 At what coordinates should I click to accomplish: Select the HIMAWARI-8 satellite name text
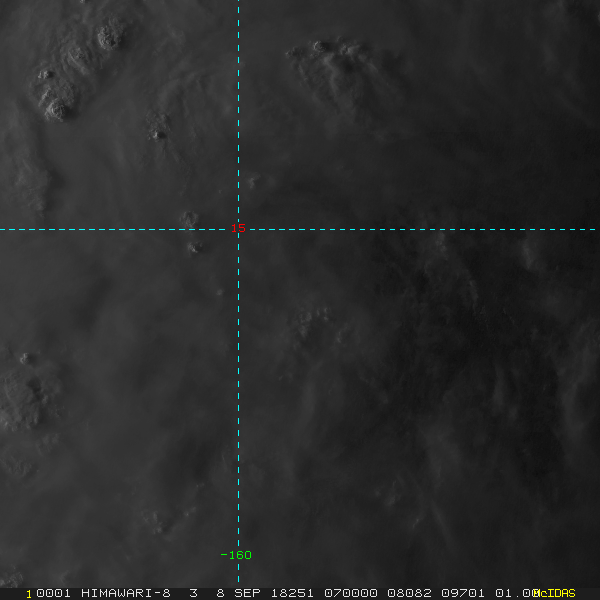tap(126, 593)
